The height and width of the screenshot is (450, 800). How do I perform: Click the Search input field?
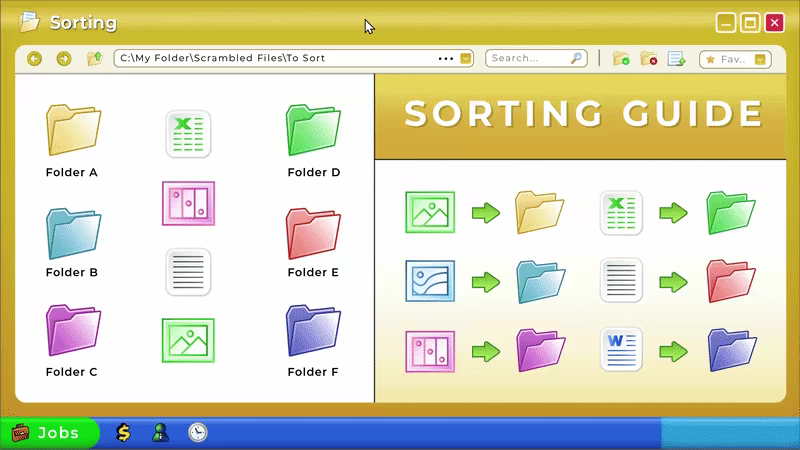[536, 58]
